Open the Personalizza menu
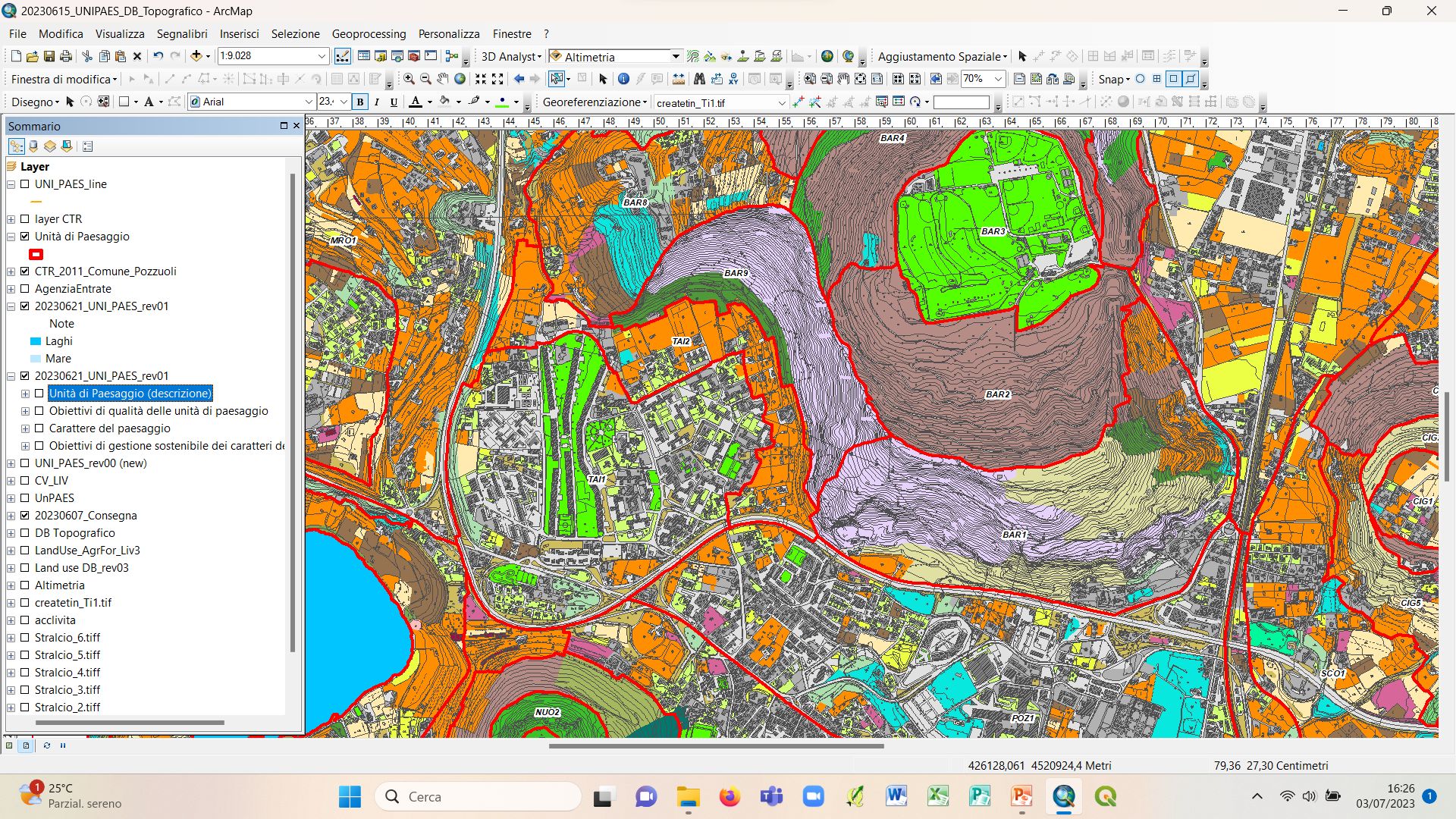This screenshot has height=819, width=1456. [x=449, y=34]
